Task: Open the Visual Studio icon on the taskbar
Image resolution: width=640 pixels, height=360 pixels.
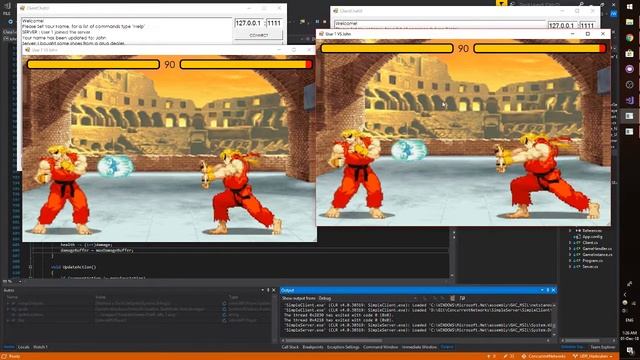Action: click(x=629, y=100)
